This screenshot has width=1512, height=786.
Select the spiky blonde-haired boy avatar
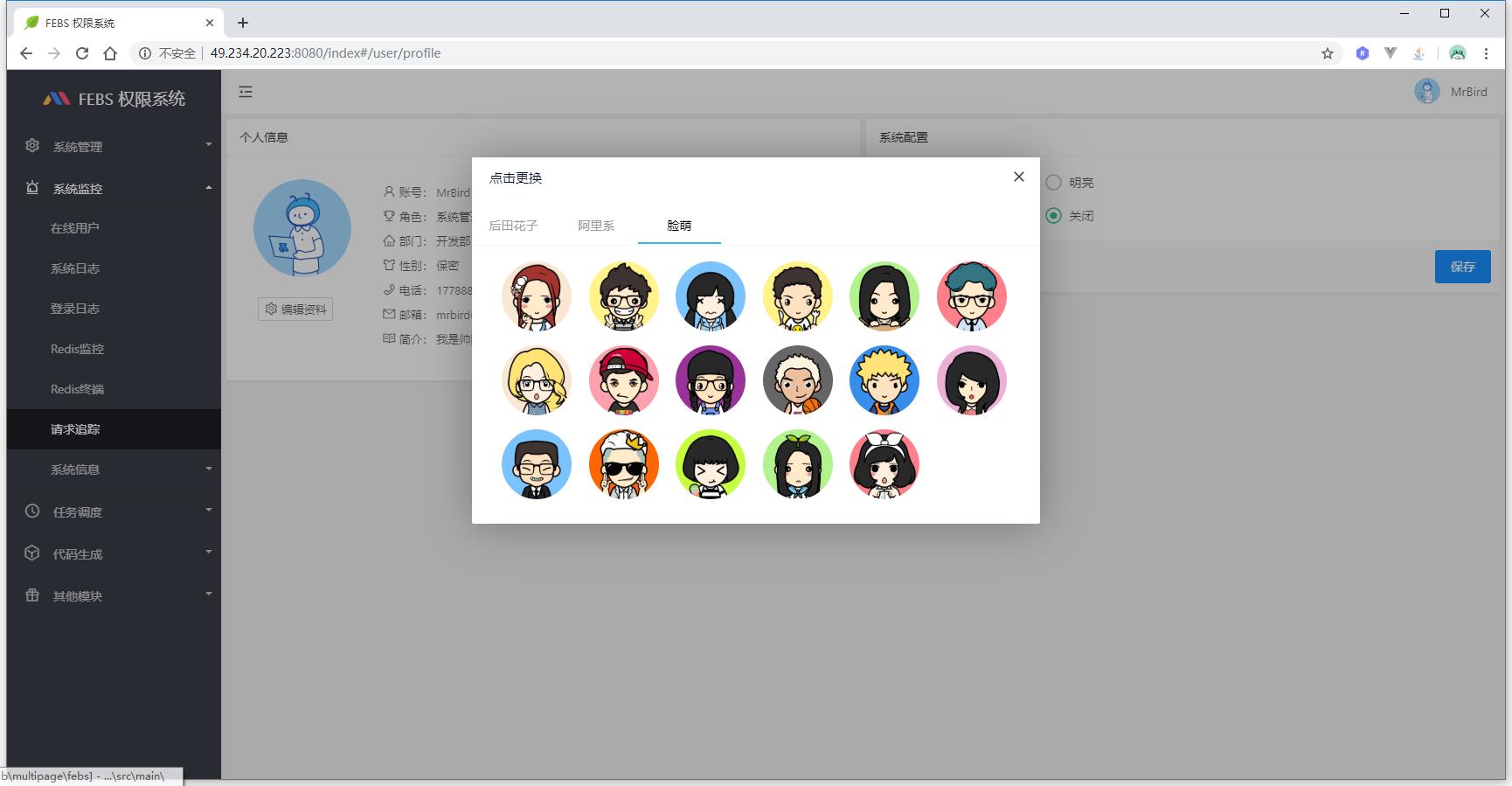pos(884,380)
